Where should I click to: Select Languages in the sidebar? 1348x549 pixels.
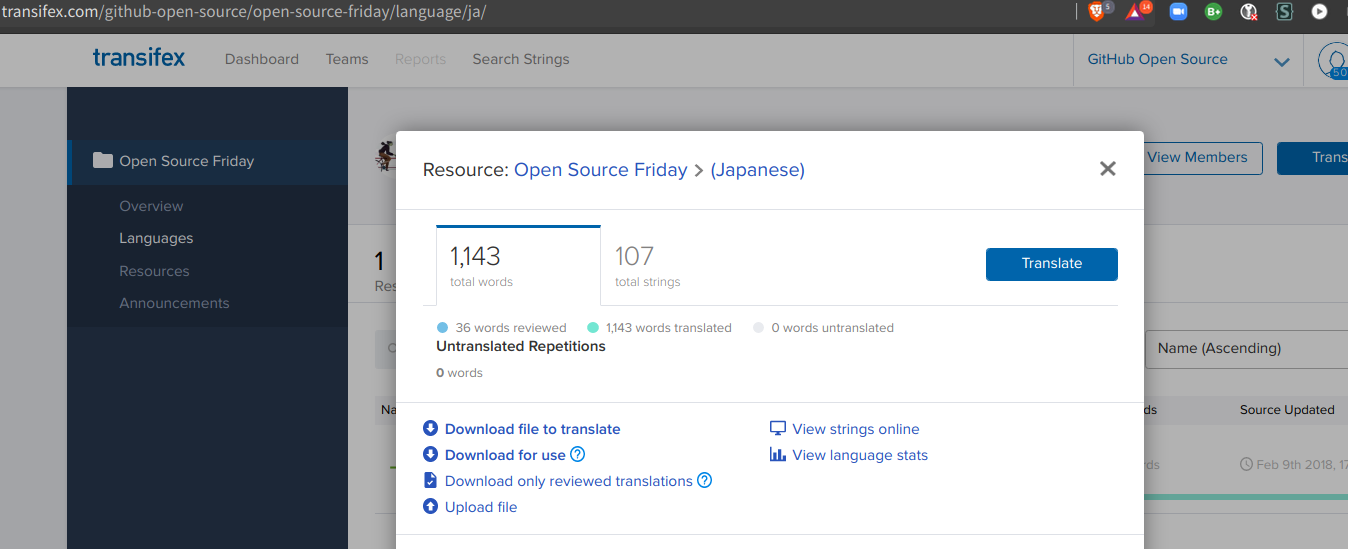pos(156,238)
